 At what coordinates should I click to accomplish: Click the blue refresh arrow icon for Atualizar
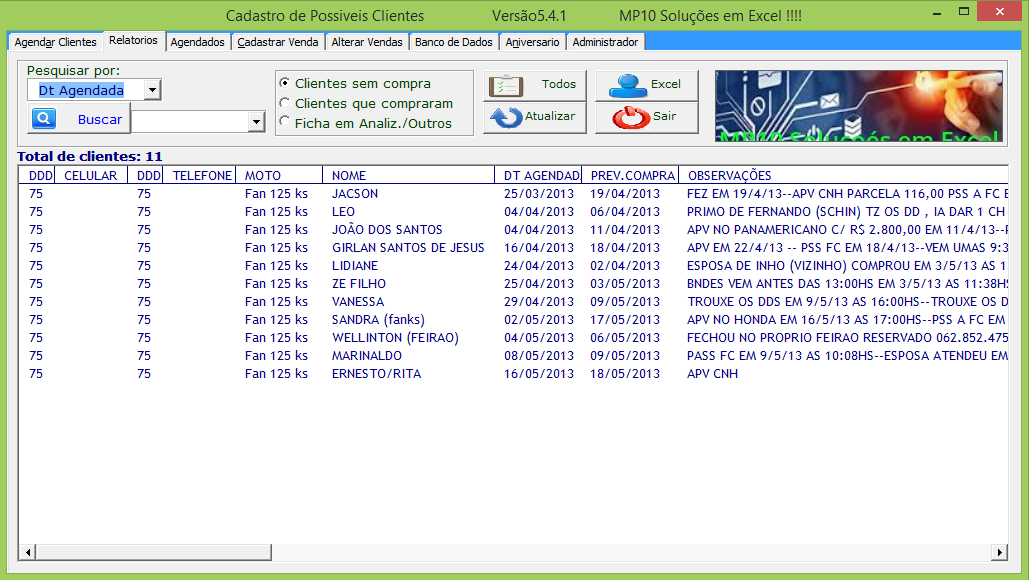pos(506,117)
